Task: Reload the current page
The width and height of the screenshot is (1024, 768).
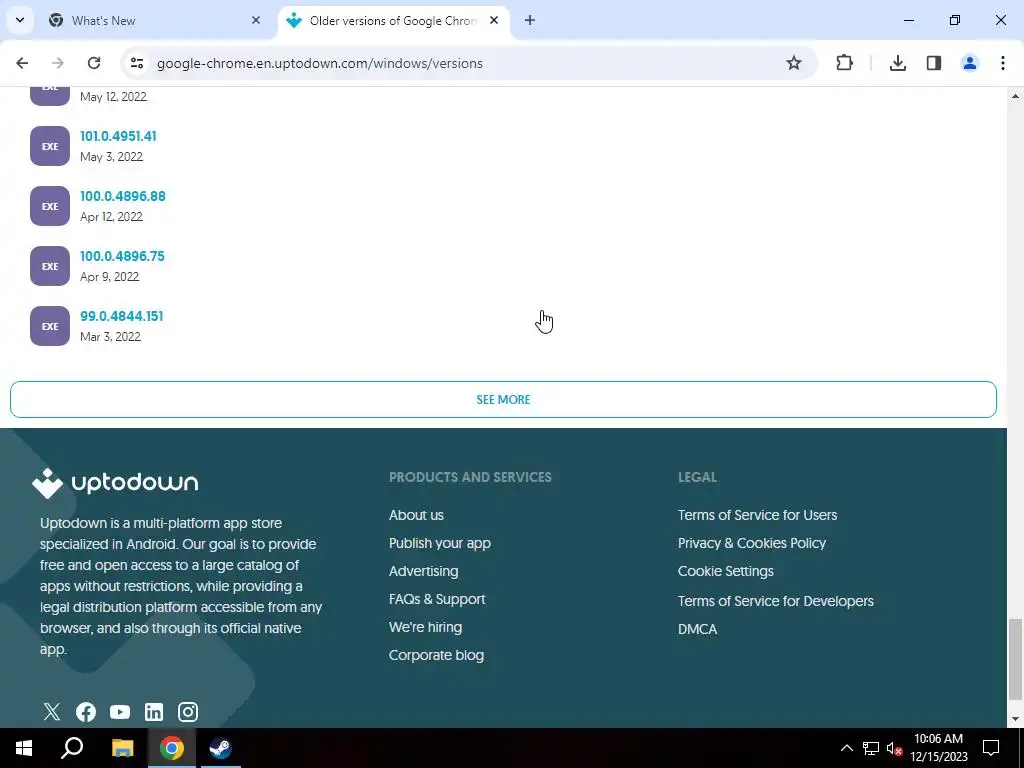Action: 94,63
